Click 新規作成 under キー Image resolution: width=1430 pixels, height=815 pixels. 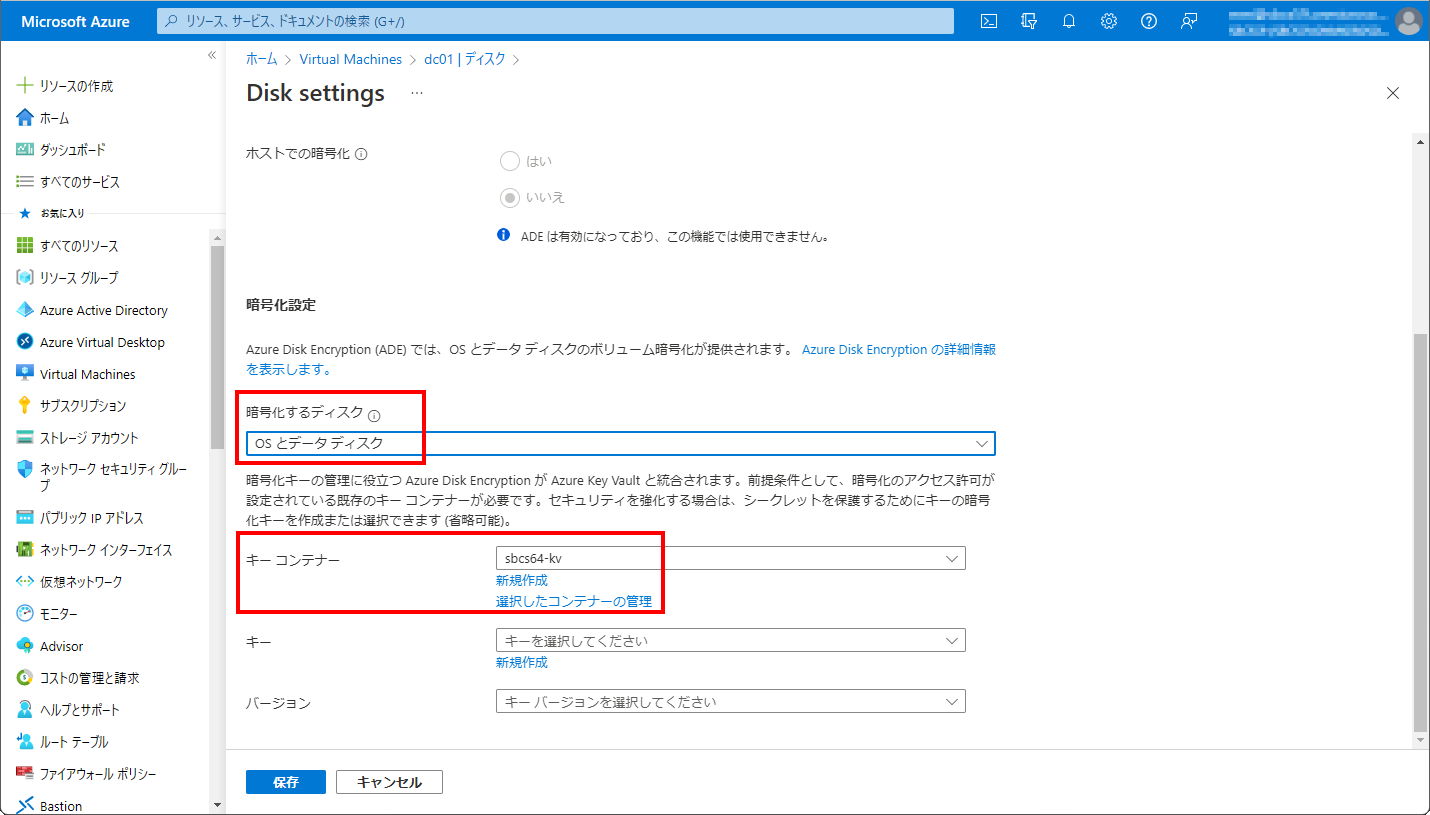coord(522,662)
